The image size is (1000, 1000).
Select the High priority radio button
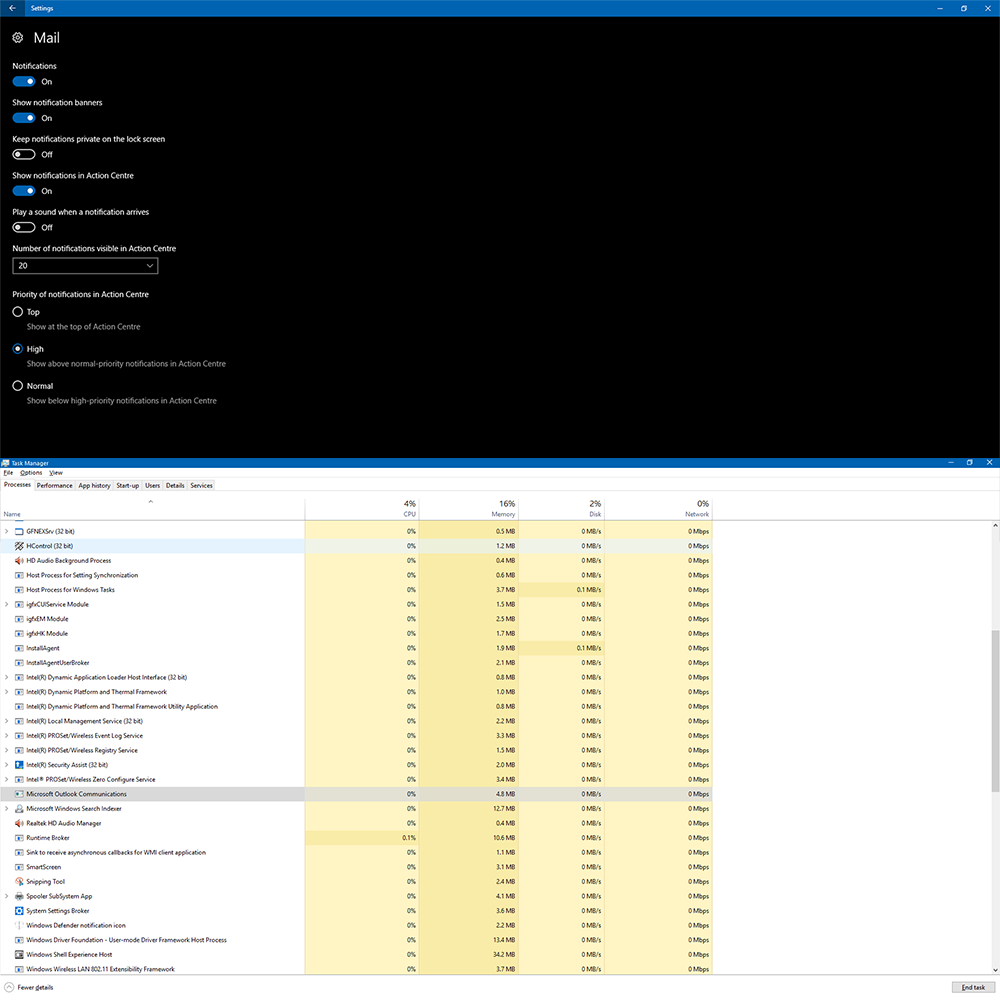click(18, 349)
